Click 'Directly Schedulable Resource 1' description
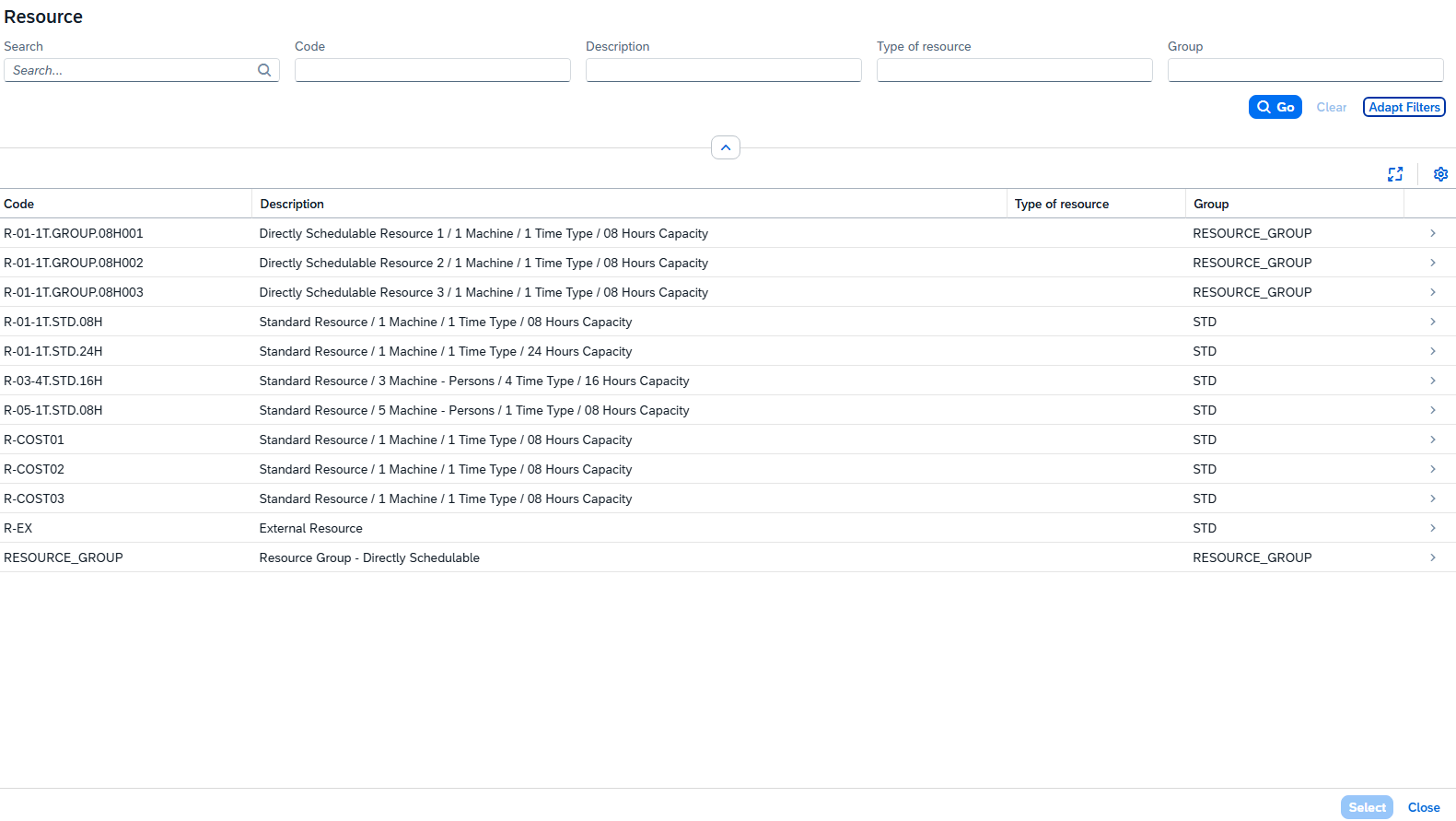This screenshot has height=821, width=1456. pyautogui.click(x=483, y=233)
